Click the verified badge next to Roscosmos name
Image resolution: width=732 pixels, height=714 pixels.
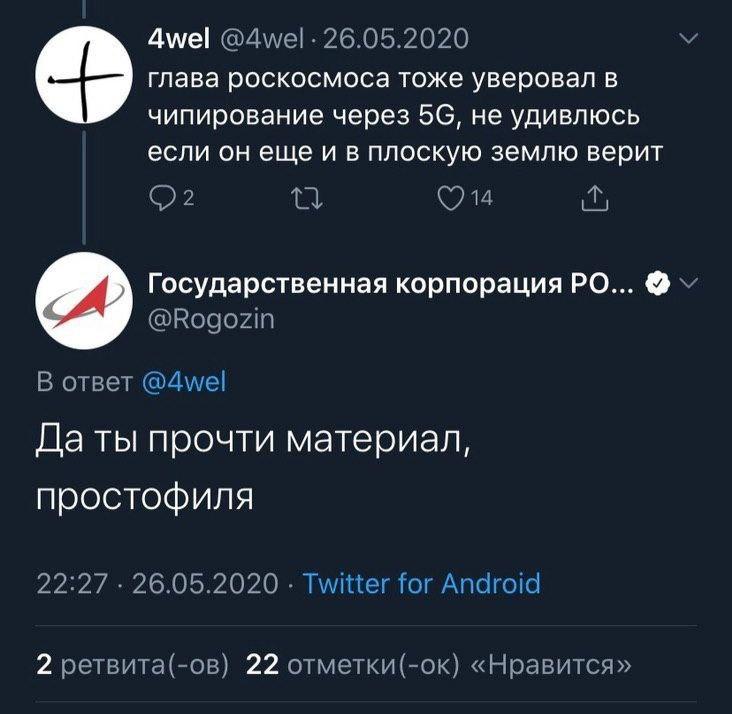[x=654, y=286]
